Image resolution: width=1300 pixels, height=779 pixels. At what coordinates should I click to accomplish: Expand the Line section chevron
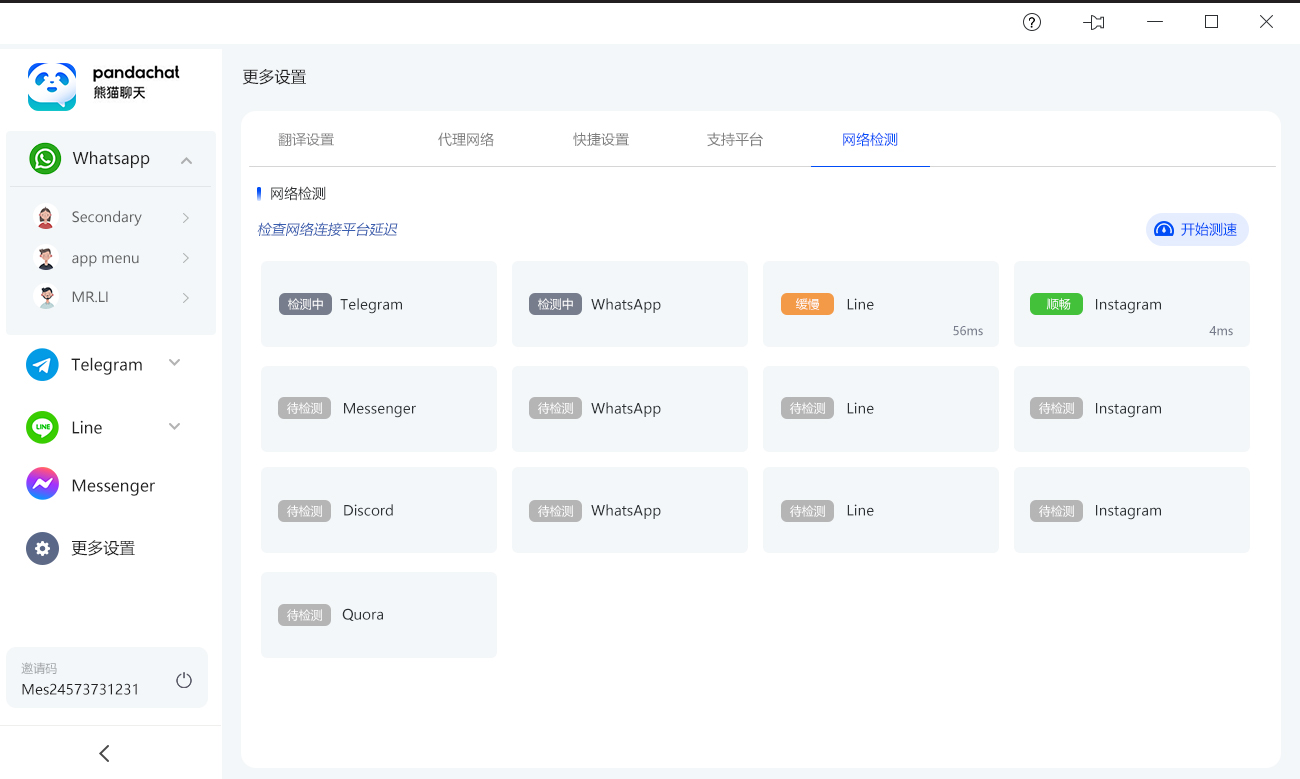tap(175, 427)
